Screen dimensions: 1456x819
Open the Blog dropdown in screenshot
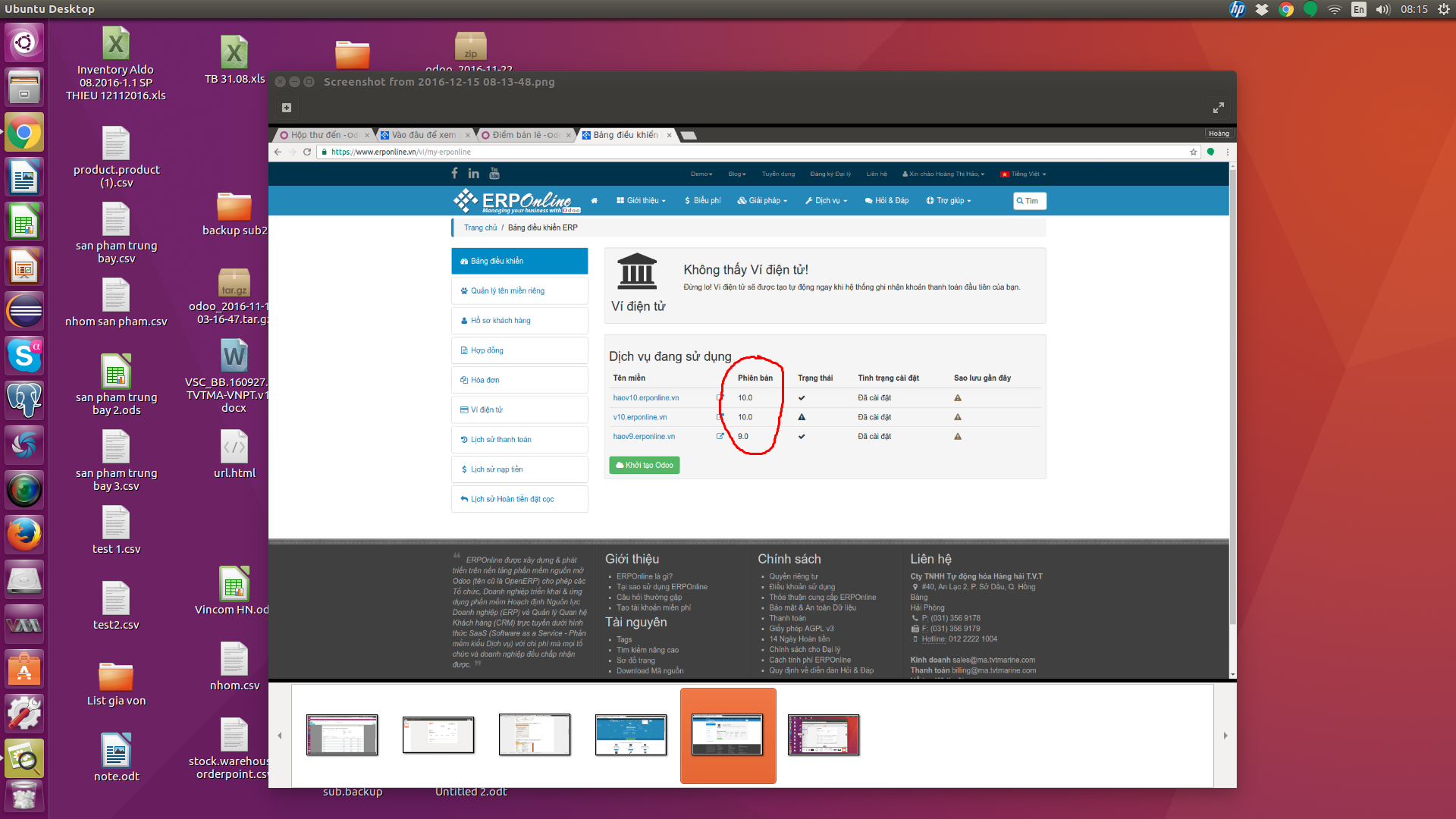point(737,174)
